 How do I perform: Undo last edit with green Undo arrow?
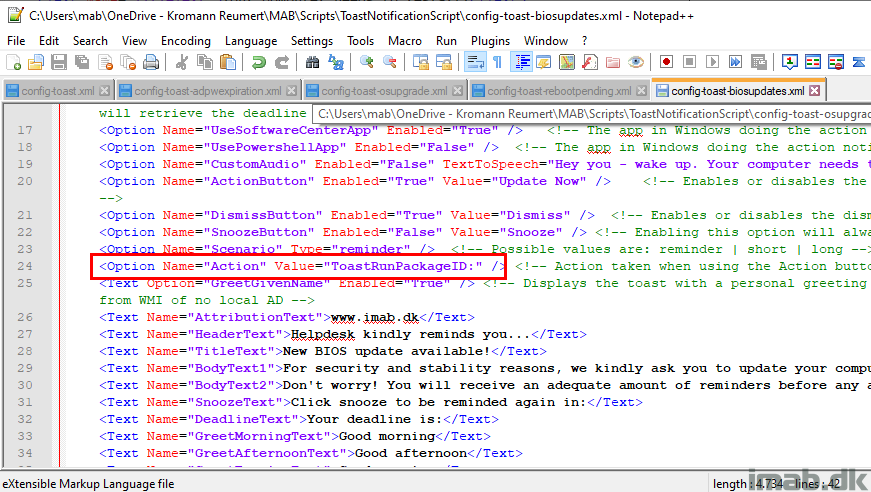[258, 62]
